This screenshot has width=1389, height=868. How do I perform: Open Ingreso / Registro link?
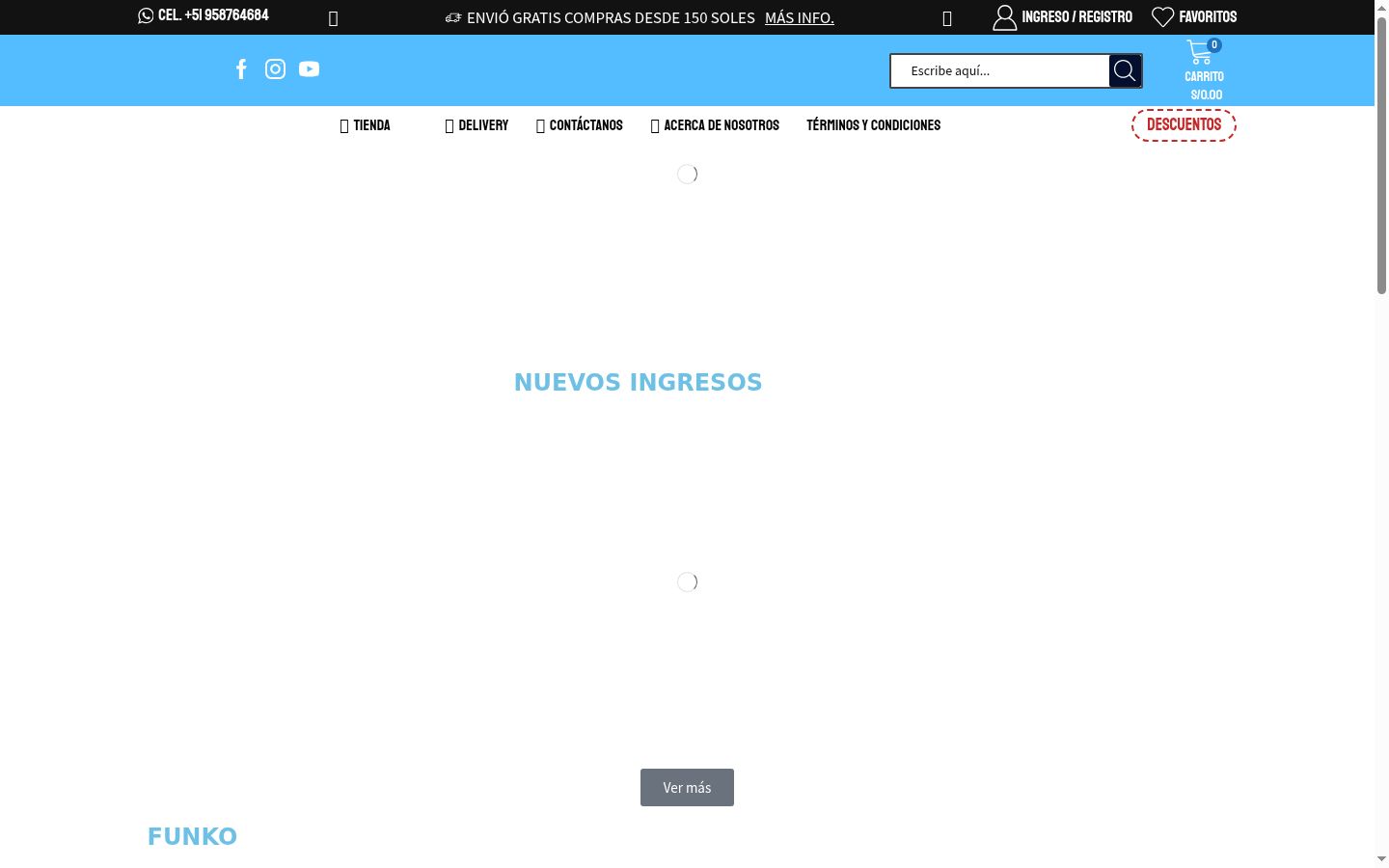1076,17
